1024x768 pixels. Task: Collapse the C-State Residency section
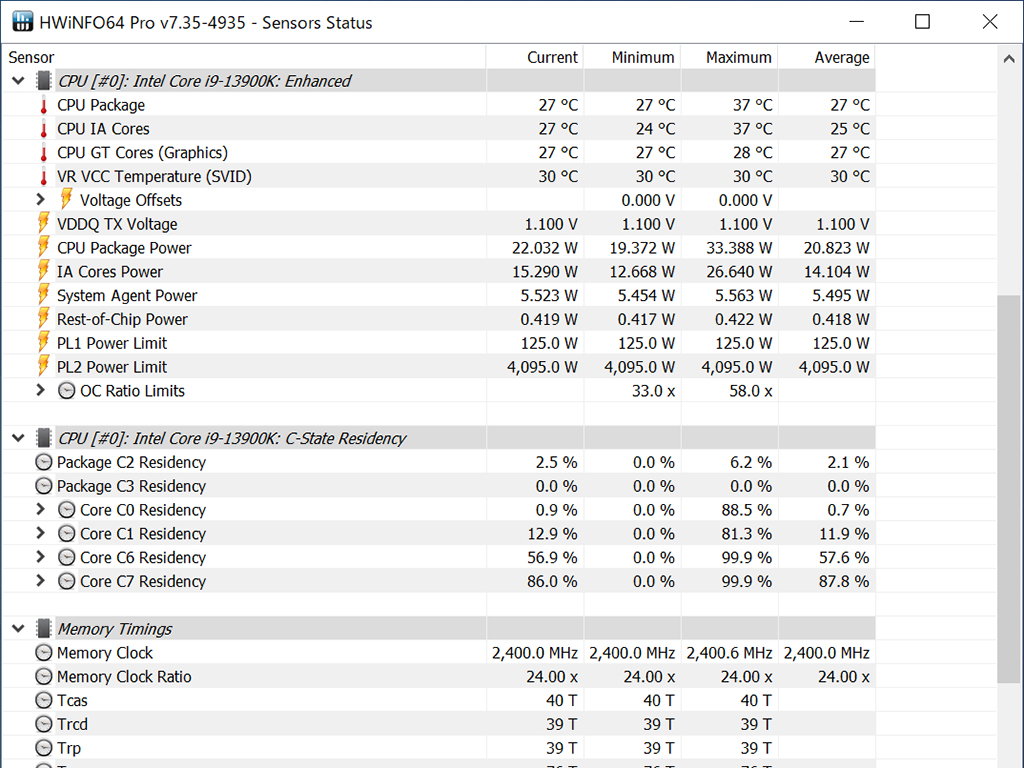[x=18, y=438]
